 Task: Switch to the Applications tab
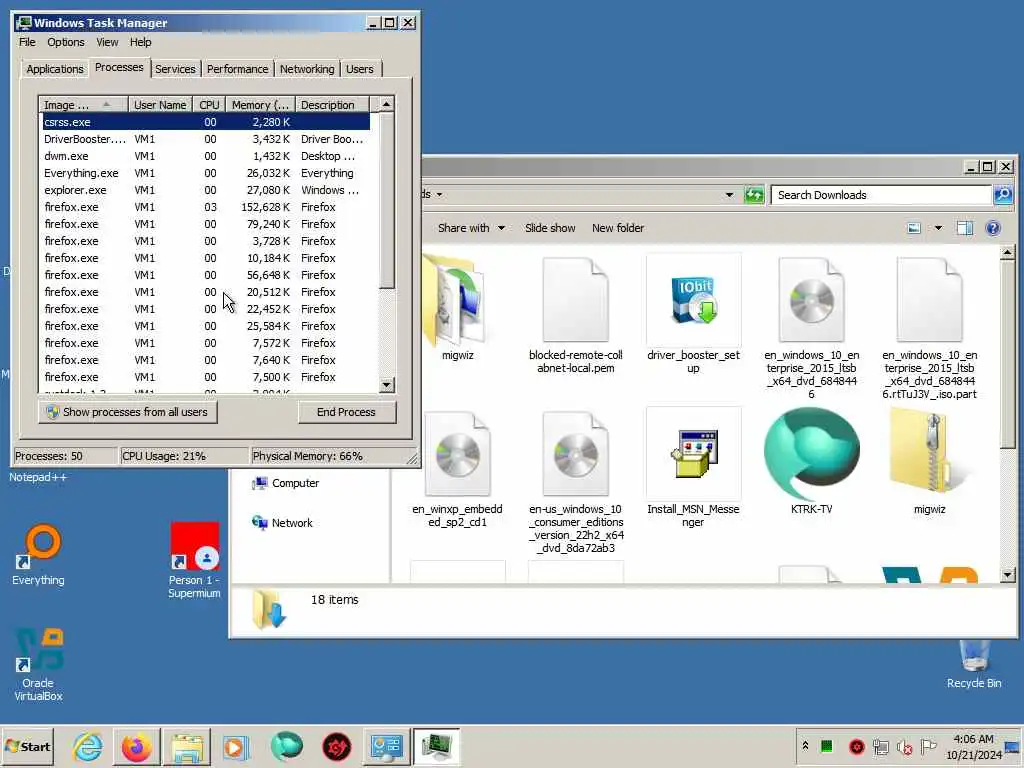pyautogui.click(x=55, y=69)
